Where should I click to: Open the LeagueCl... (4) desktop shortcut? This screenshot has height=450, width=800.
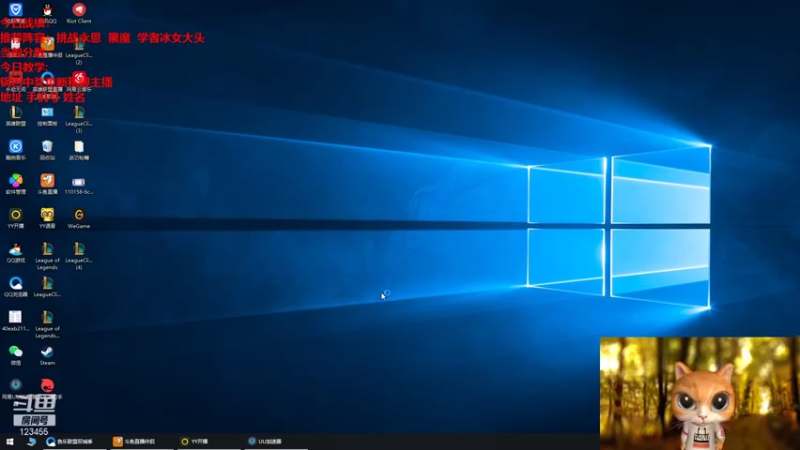tap(79, 256)
